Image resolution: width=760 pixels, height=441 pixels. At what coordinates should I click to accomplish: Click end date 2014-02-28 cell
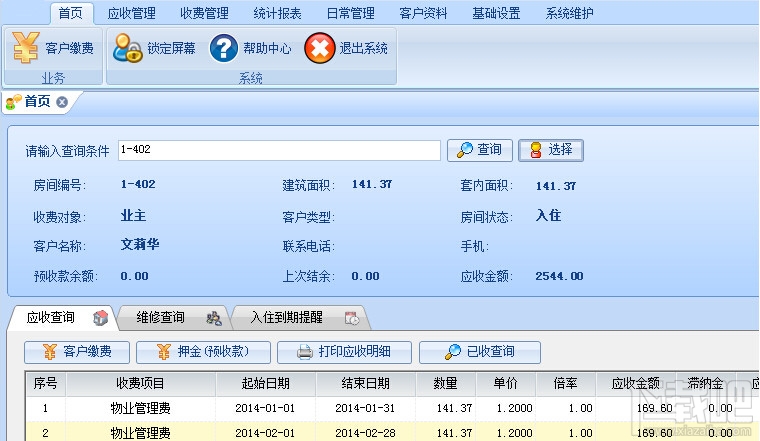(x=365, y=433)
